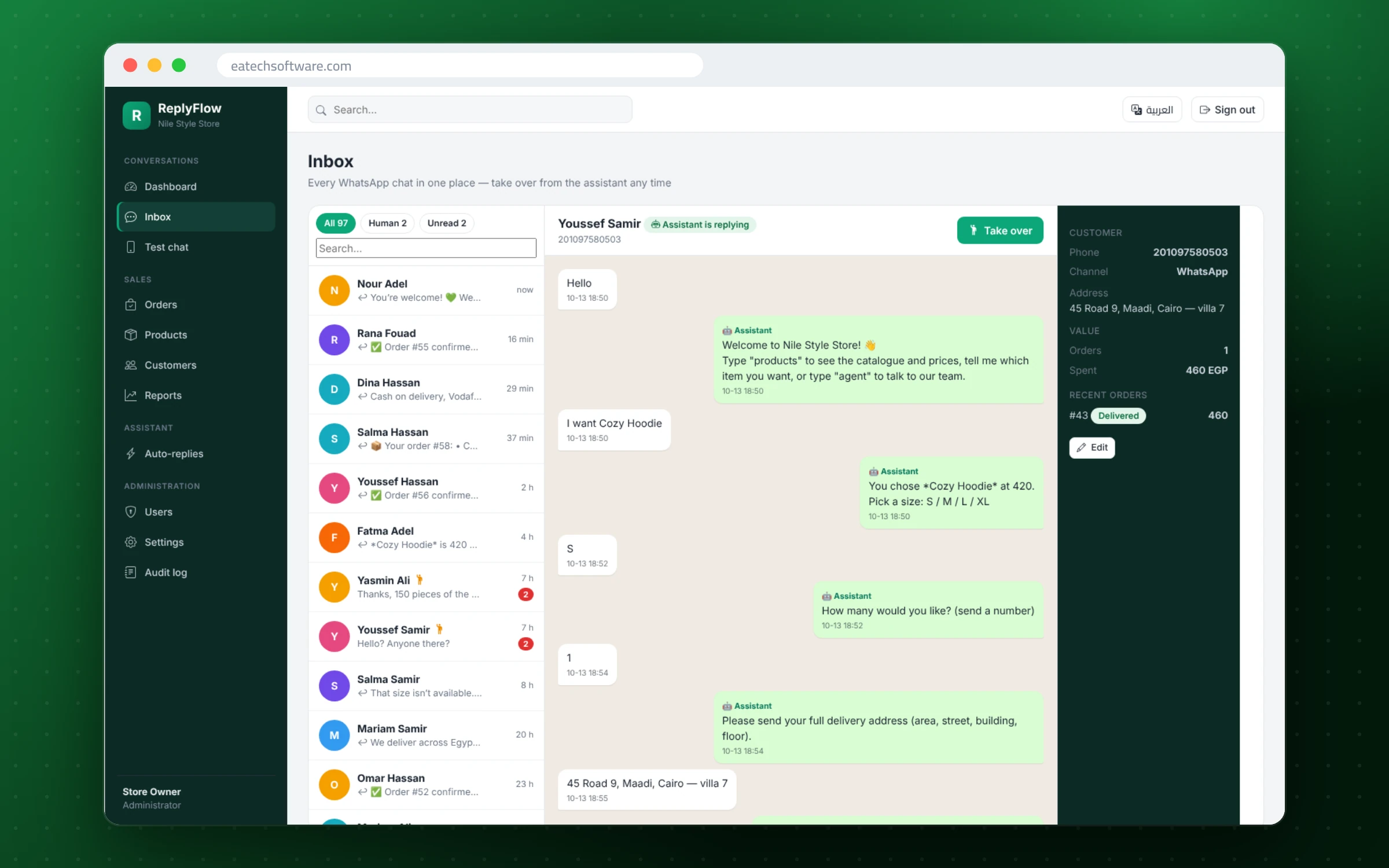
Task: Open the Dashboard page from sidebar
Action: tap(196, 186)
